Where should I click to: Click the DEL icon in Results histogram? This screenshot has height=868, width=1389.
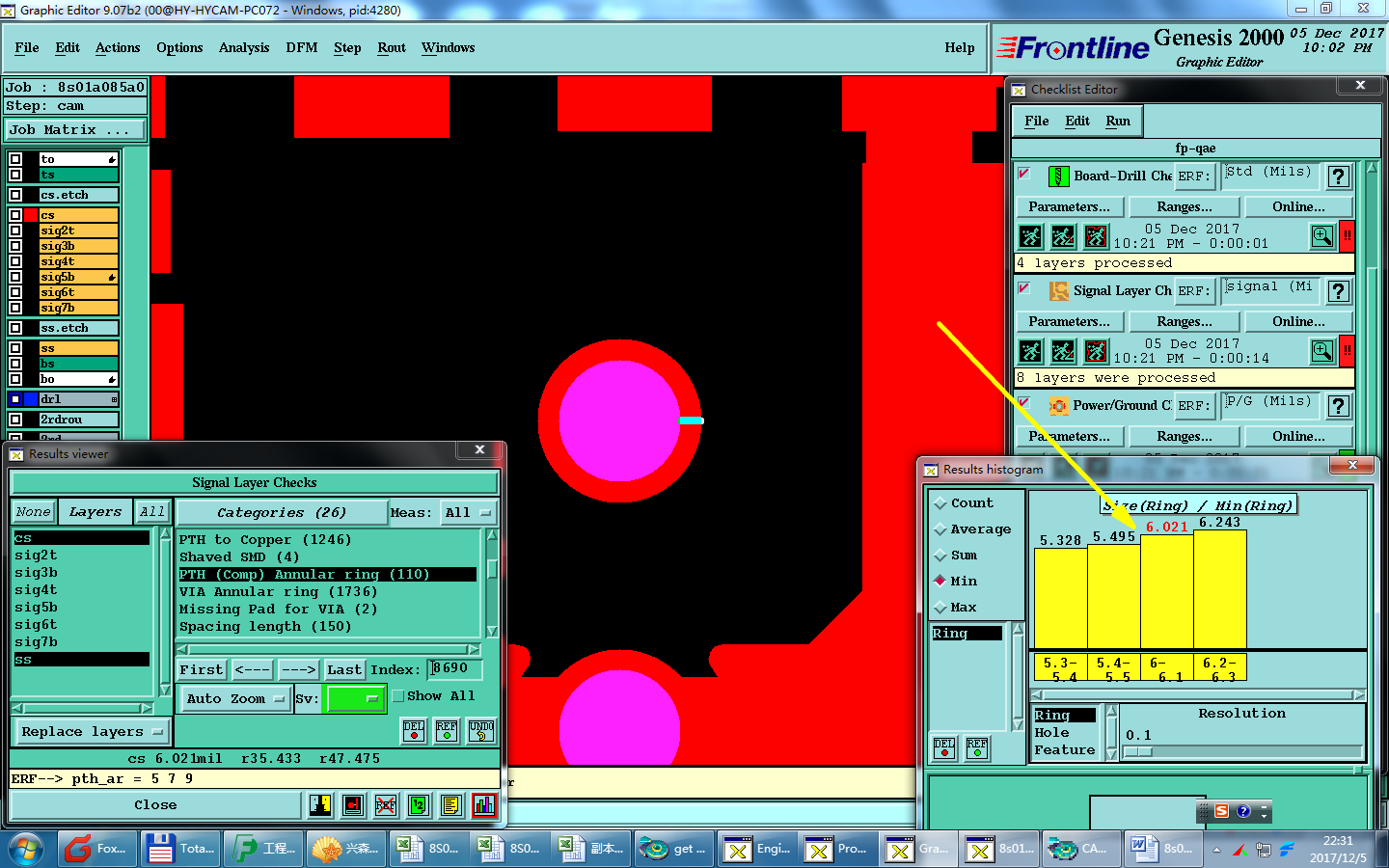[944, 747]
